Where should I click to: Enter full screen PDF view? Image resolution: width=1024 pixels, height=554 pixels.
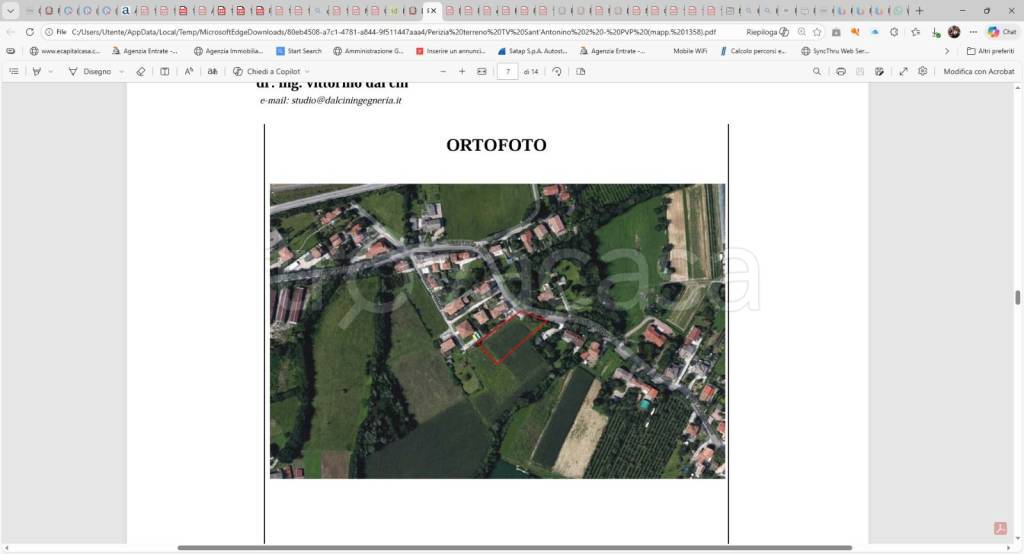tap(904, 72)
